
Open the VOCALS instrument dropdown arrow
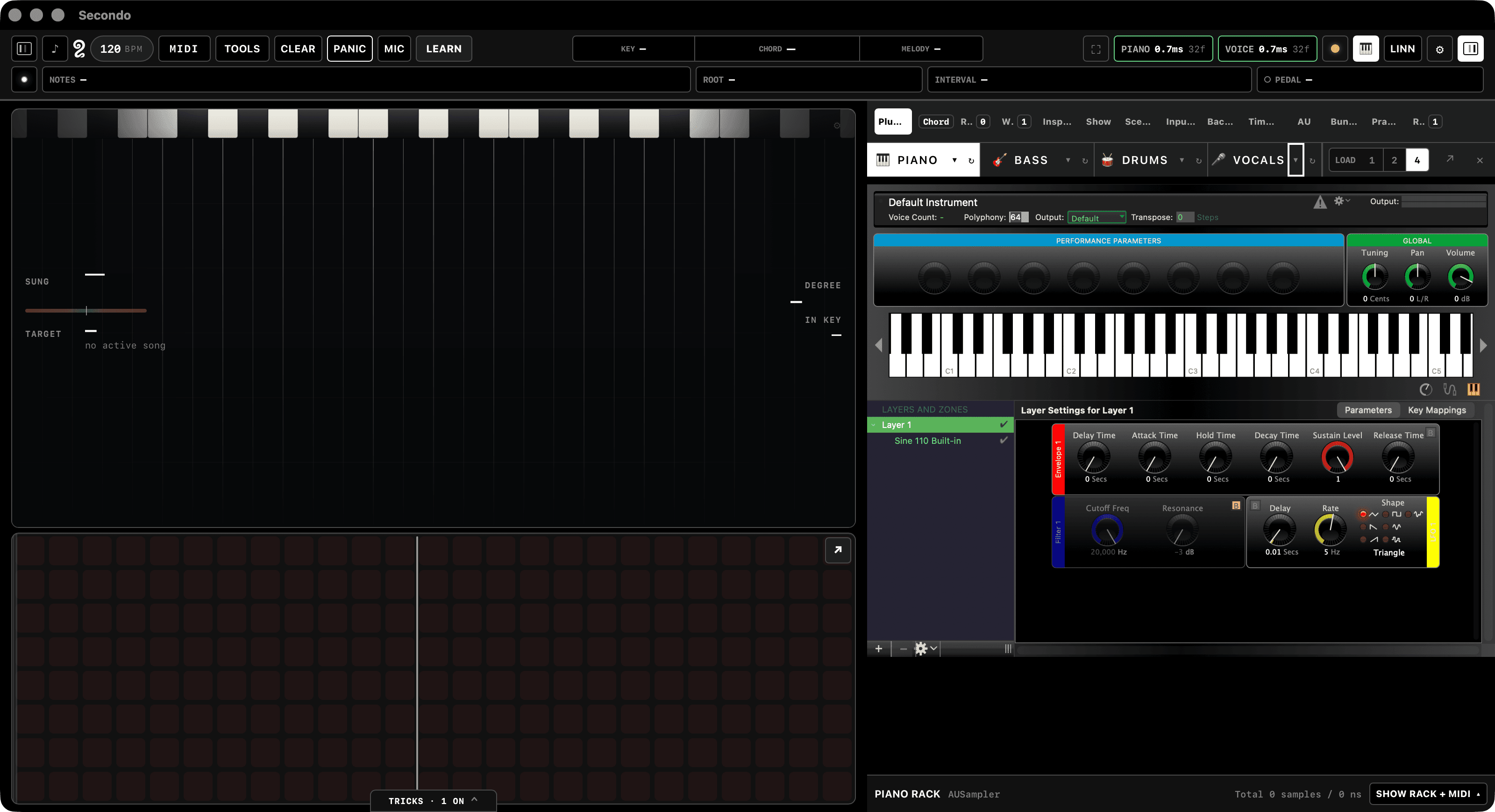(x=1296, y=160)
